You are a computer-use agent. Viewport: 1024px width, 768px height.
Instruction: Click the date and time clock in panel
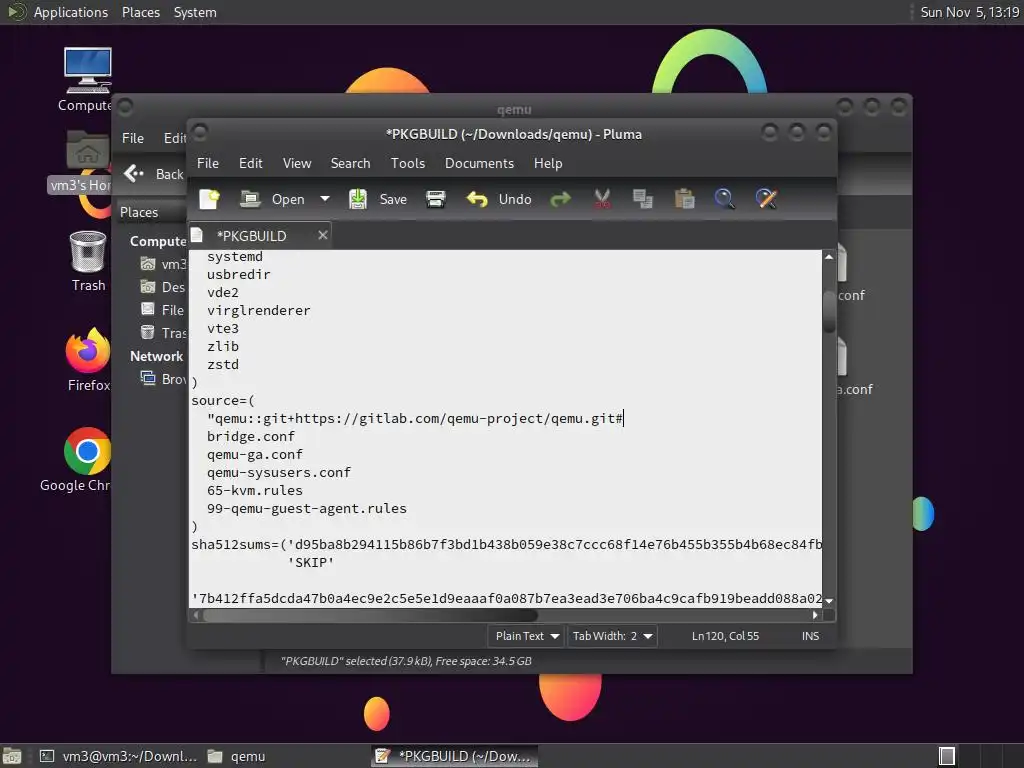click(x=970, y=12)
